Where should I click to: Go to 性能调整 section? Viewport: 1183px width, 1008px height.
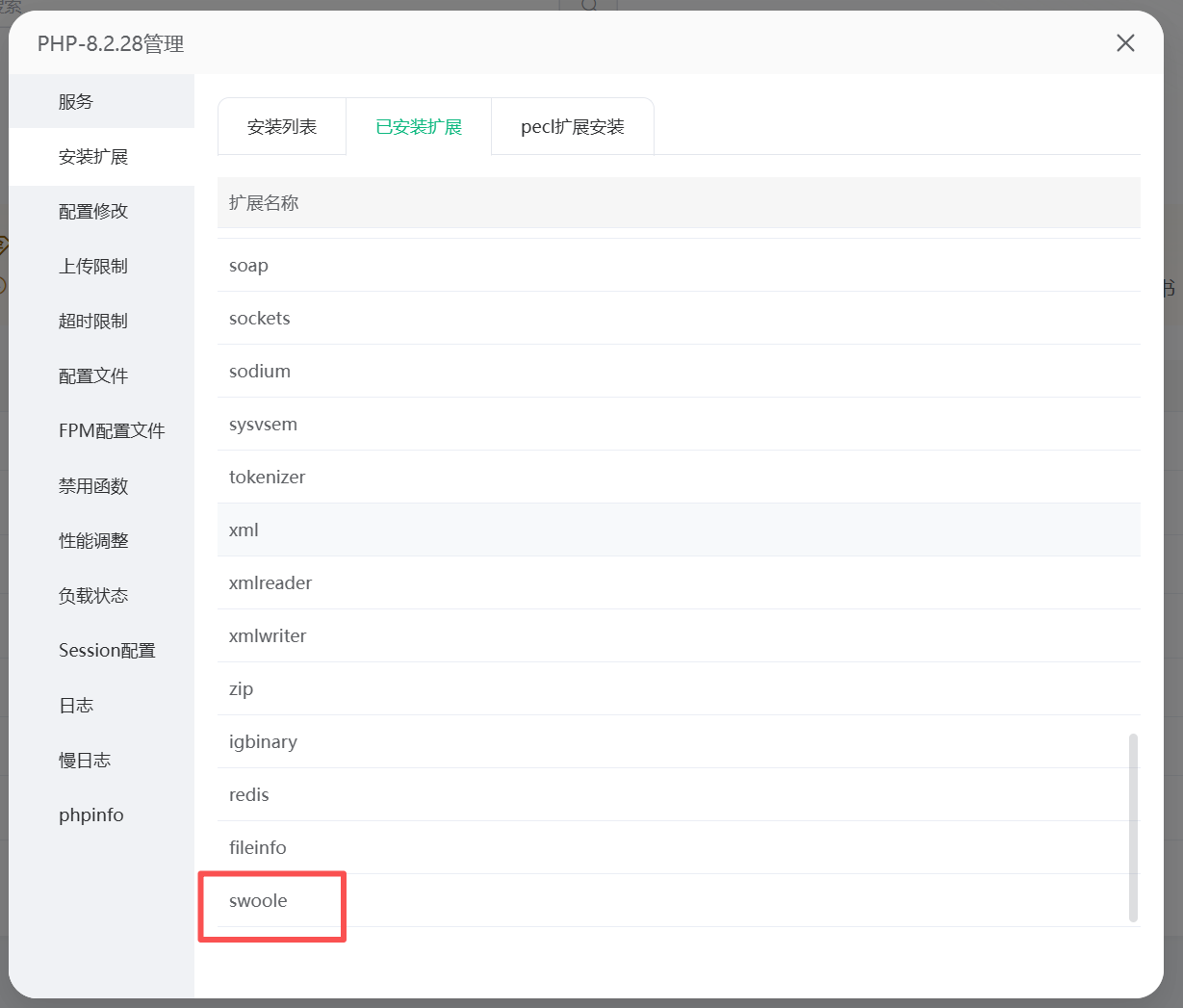(x=93, y=541)
